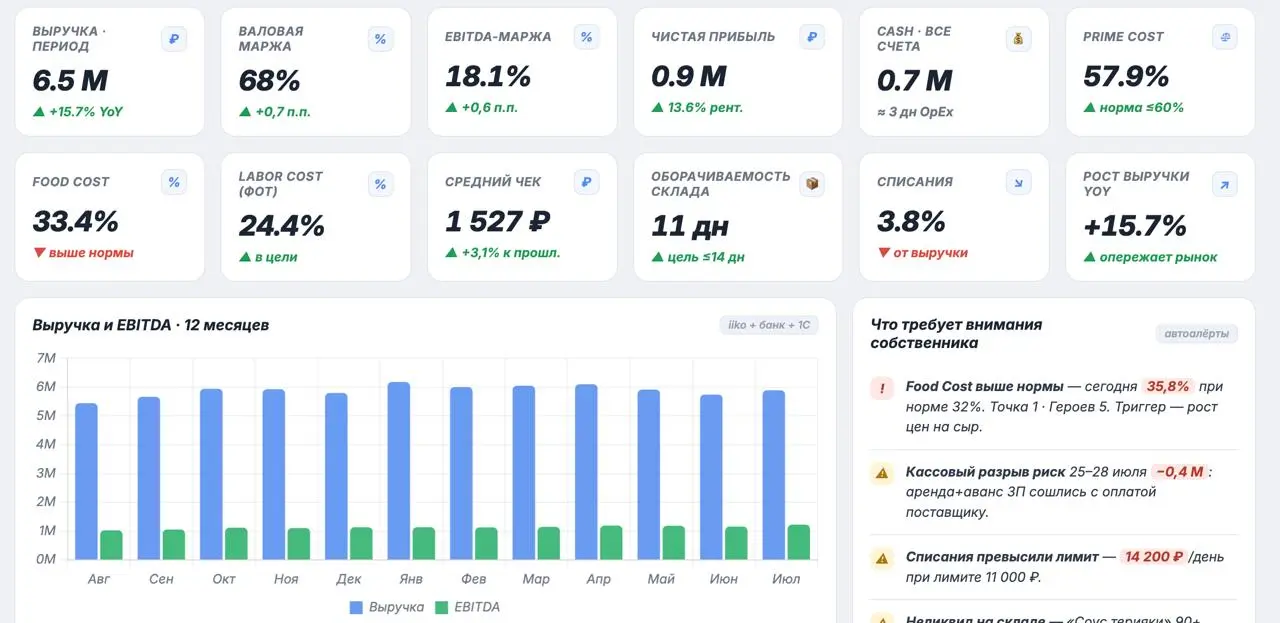Click the выше нормы red label
Image resolution: width=1280 pixels, height=623 pixels.
[83, 253]
